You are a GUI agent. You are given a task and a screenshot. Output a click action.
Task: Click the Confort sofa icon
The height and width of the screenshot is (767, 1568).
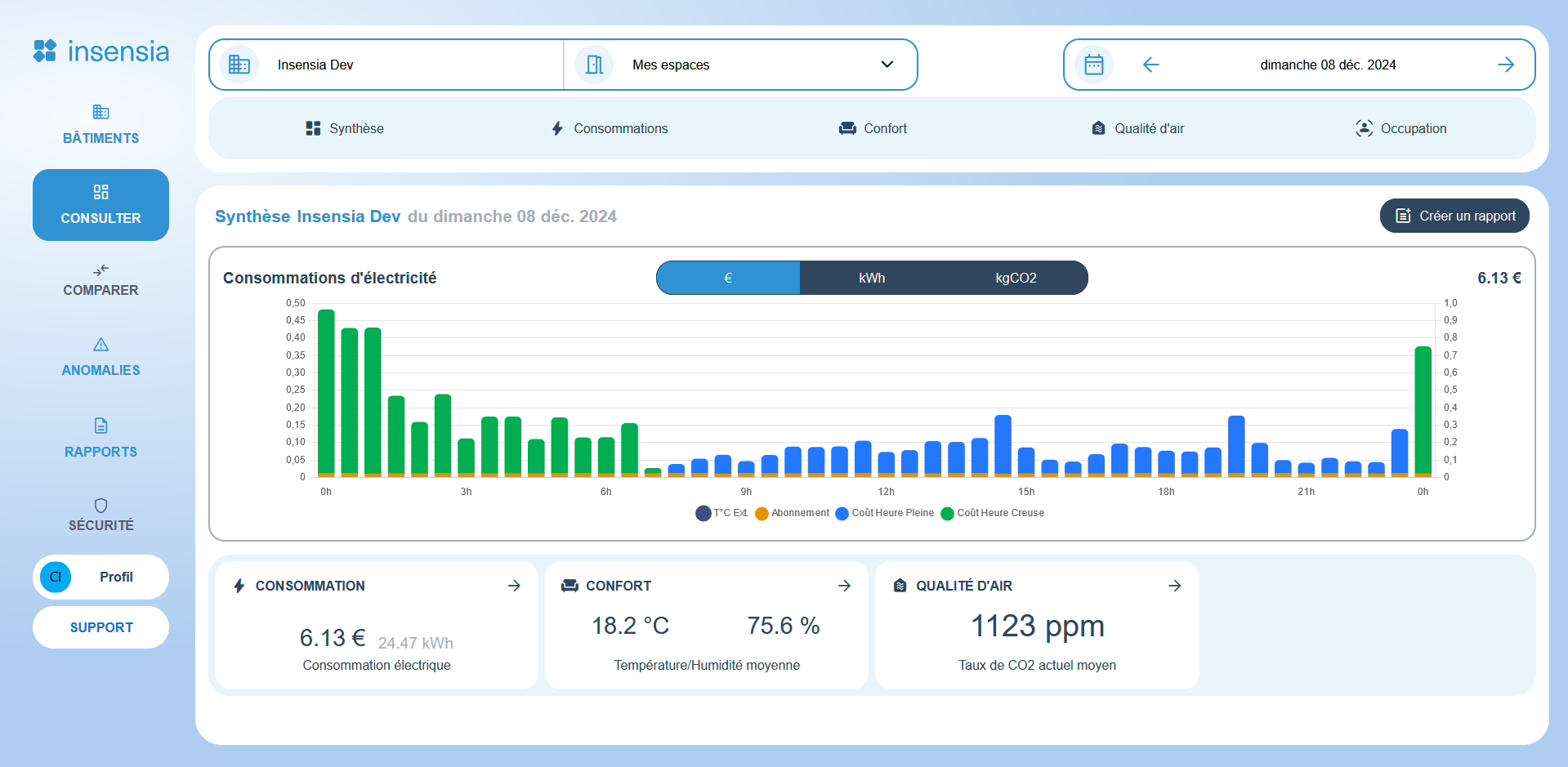click(x=847, y=128)
